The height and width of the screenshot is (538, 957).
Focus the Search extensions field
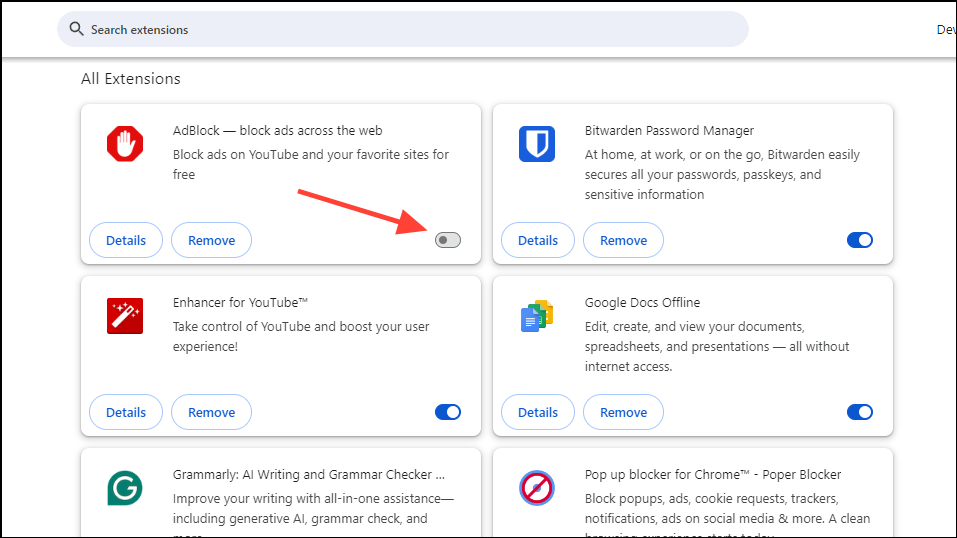(403, 29)
